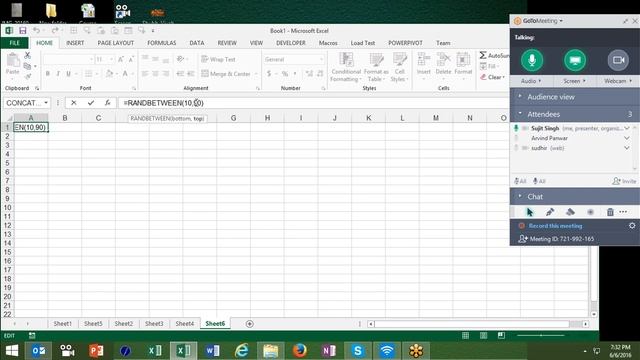Toggle Wrap Text in the Alignment group

coord(218,59)
